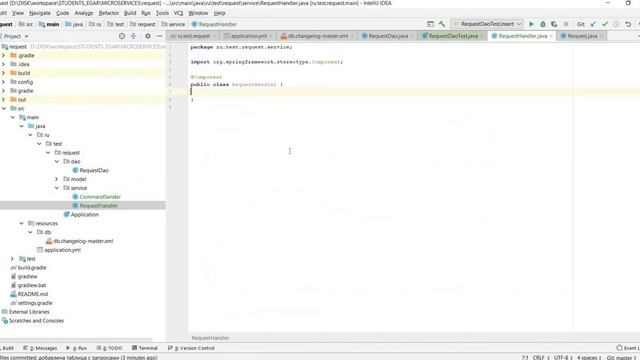The height and width of the screenshot is (360, 640).
Task: Open the Version Control tool window
Action: click(191, 348)
